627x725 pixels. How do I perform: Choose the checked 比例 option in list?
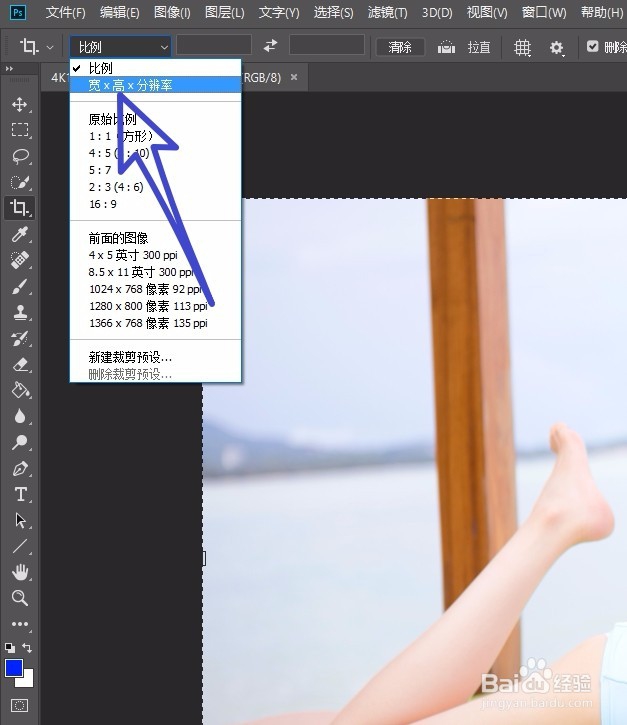click(155, 68)
